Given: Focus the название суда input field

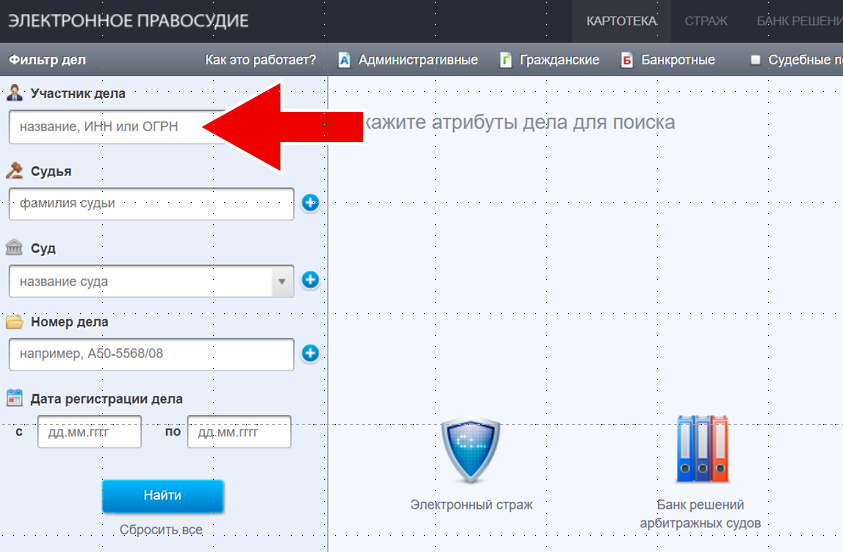Looking at the screenshot, I should [x=141, y=281].
